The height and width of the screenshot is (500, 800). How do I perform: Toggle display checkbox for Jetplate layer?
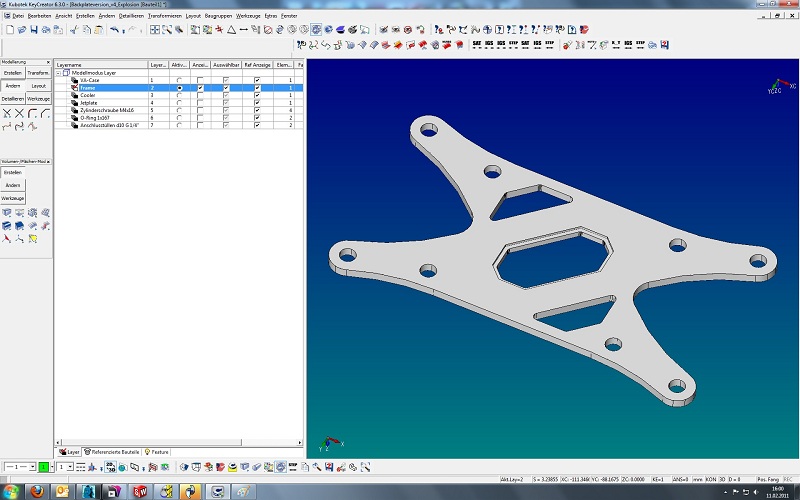(200, 103)
